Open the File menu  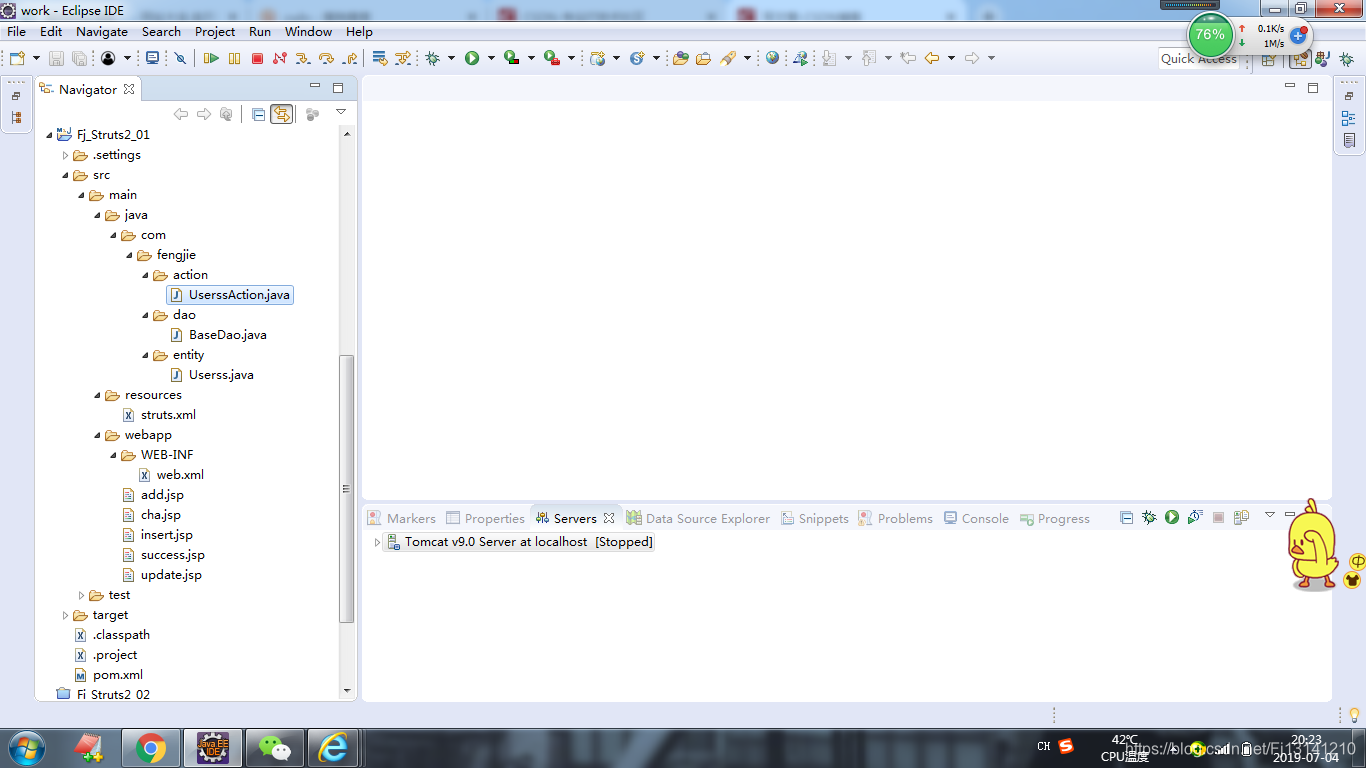(17, 31)
